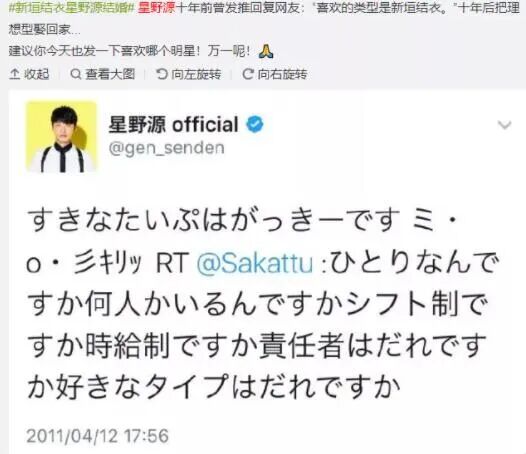Choose 向右旋转 to rotate image right
The height and width of the screenshot is (454, 526).
pyautogui.click(x=282, y=74)
